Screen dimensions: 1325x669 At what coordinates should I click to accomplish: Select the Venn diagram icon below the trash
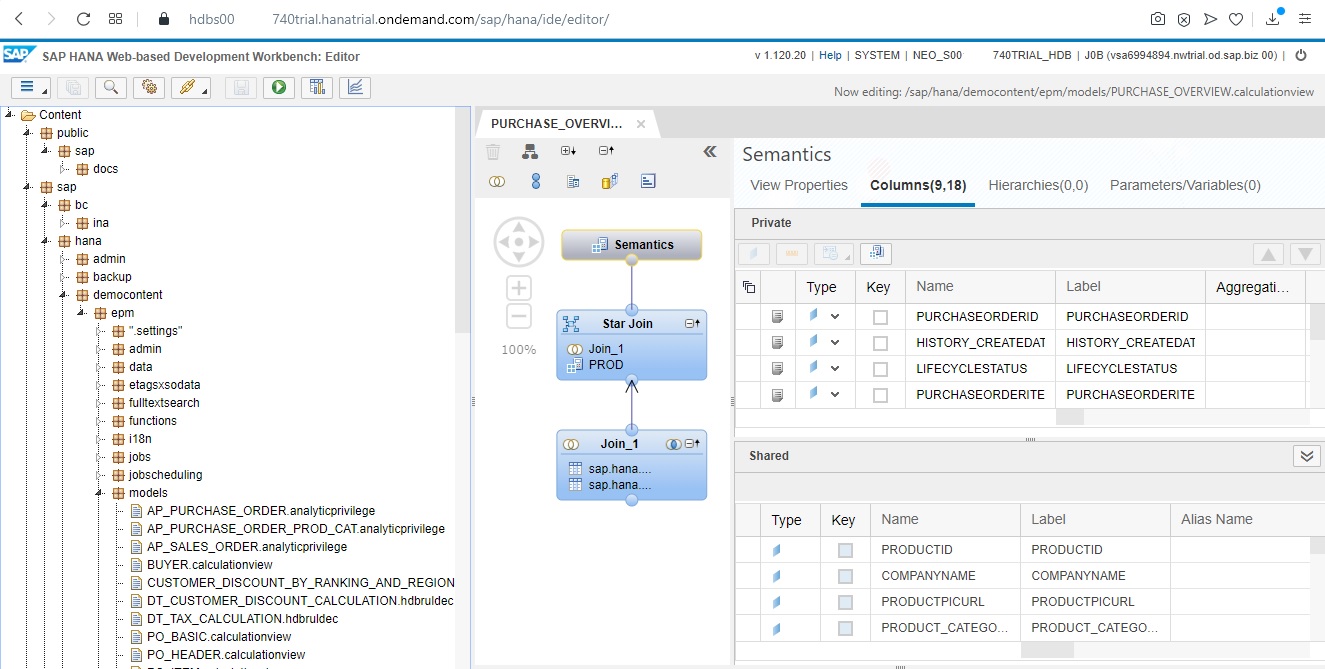[497, 180]
